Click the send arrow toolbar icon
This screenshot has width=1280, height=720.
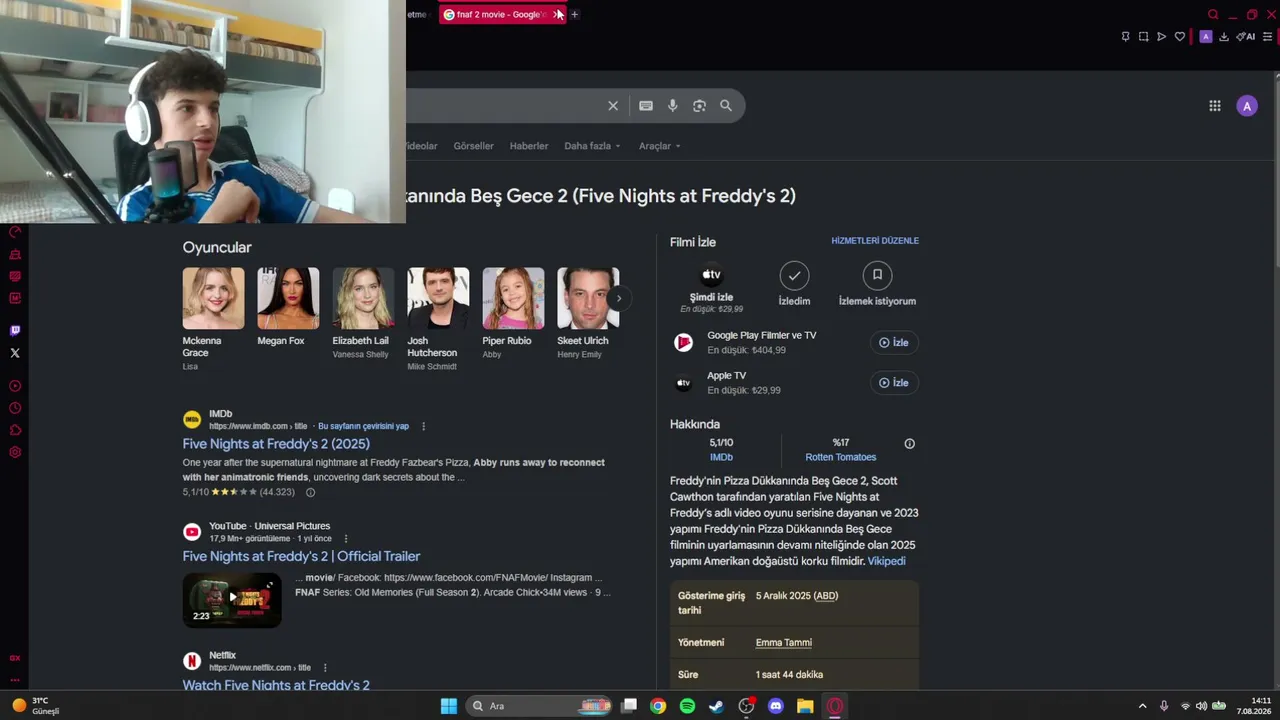(1161, 37)
